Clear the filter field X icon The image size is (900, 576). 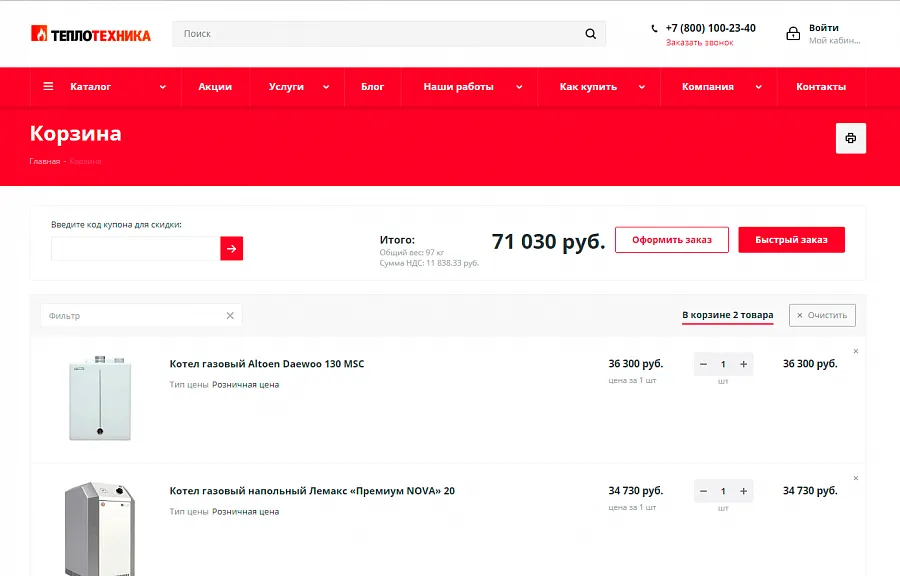230,316
